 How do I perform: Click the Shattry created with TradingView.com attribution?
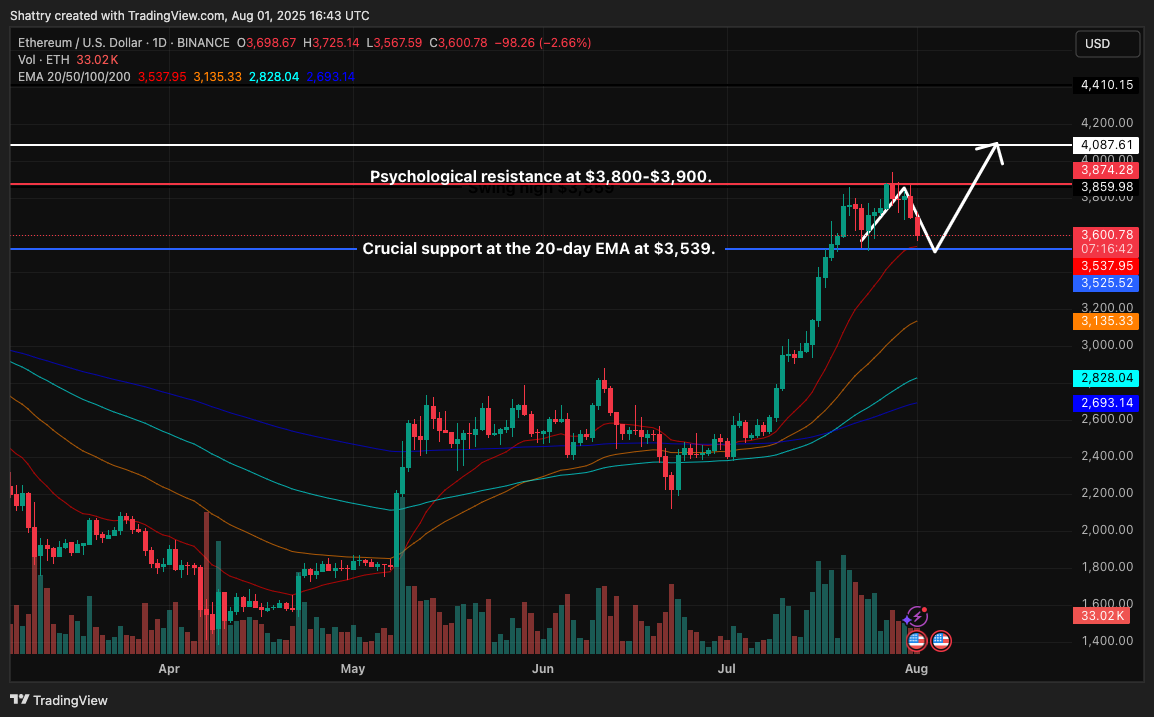tap(188, 15)
